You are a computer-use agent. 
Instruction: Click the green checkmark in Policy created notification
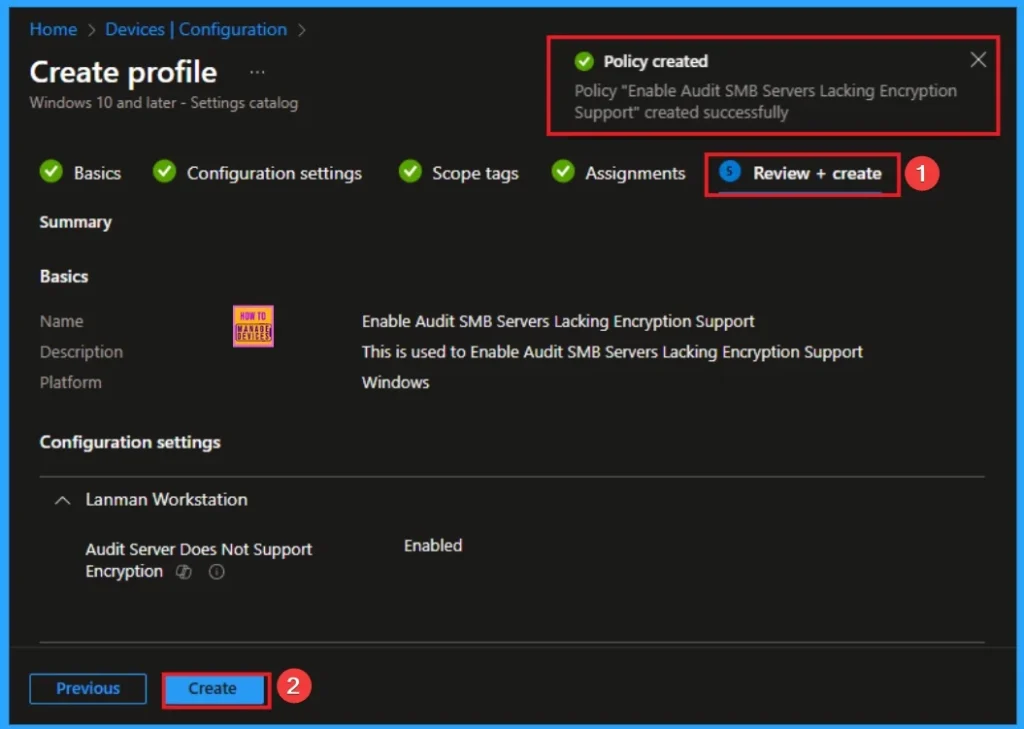click(584, 62)
